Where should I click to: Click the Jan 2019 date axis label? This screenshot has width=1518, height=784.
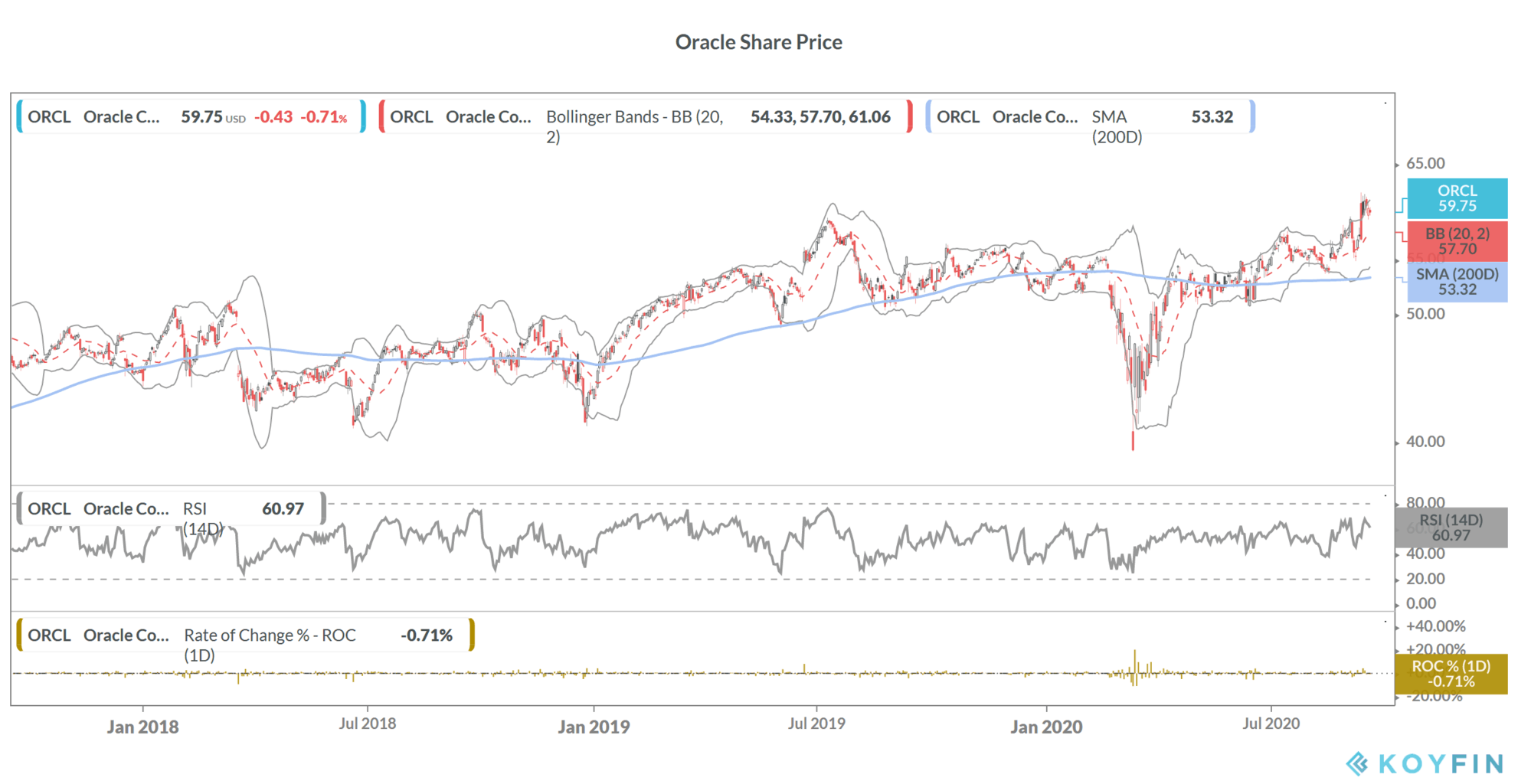[x=594, y=727]
